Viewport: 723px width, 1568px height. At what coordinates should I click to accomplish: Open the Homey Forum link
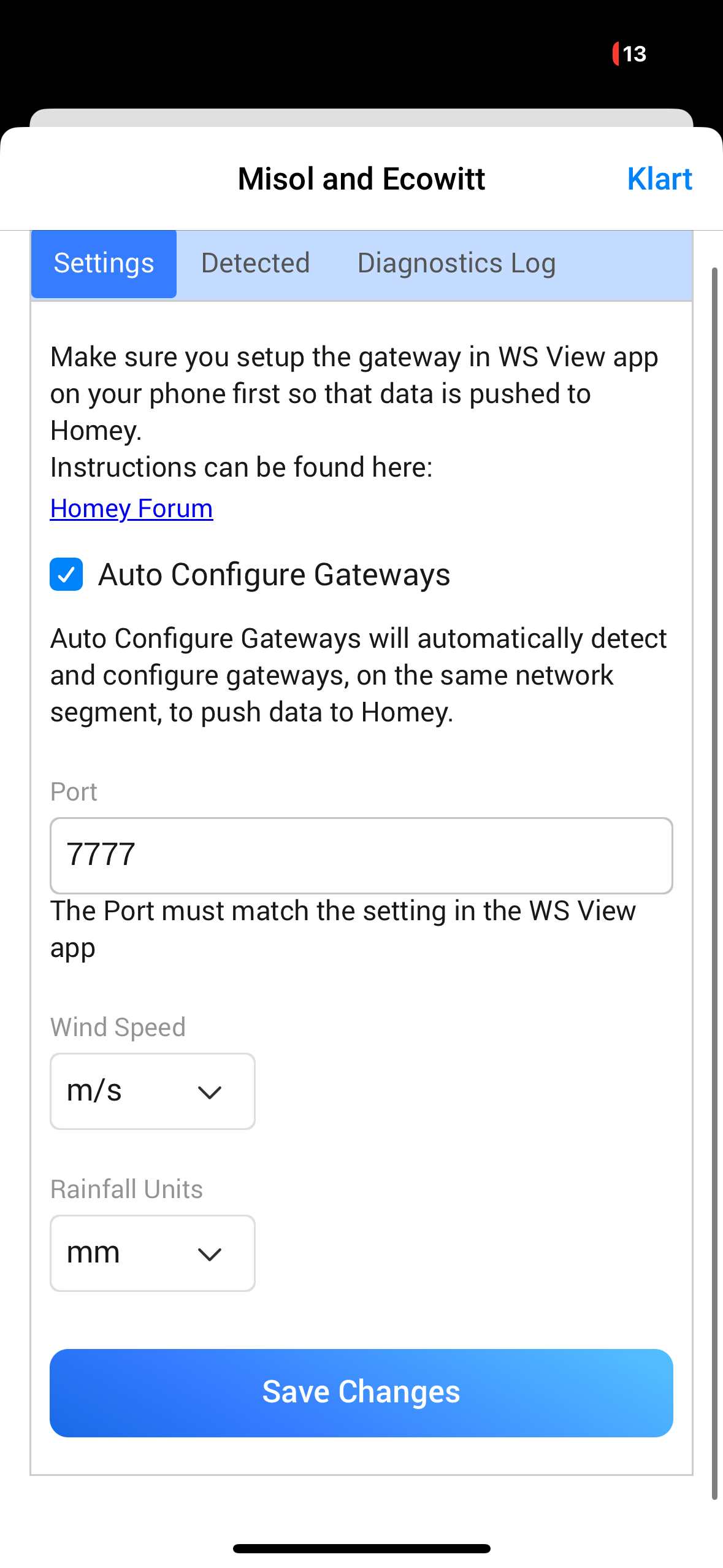point(131,509)
